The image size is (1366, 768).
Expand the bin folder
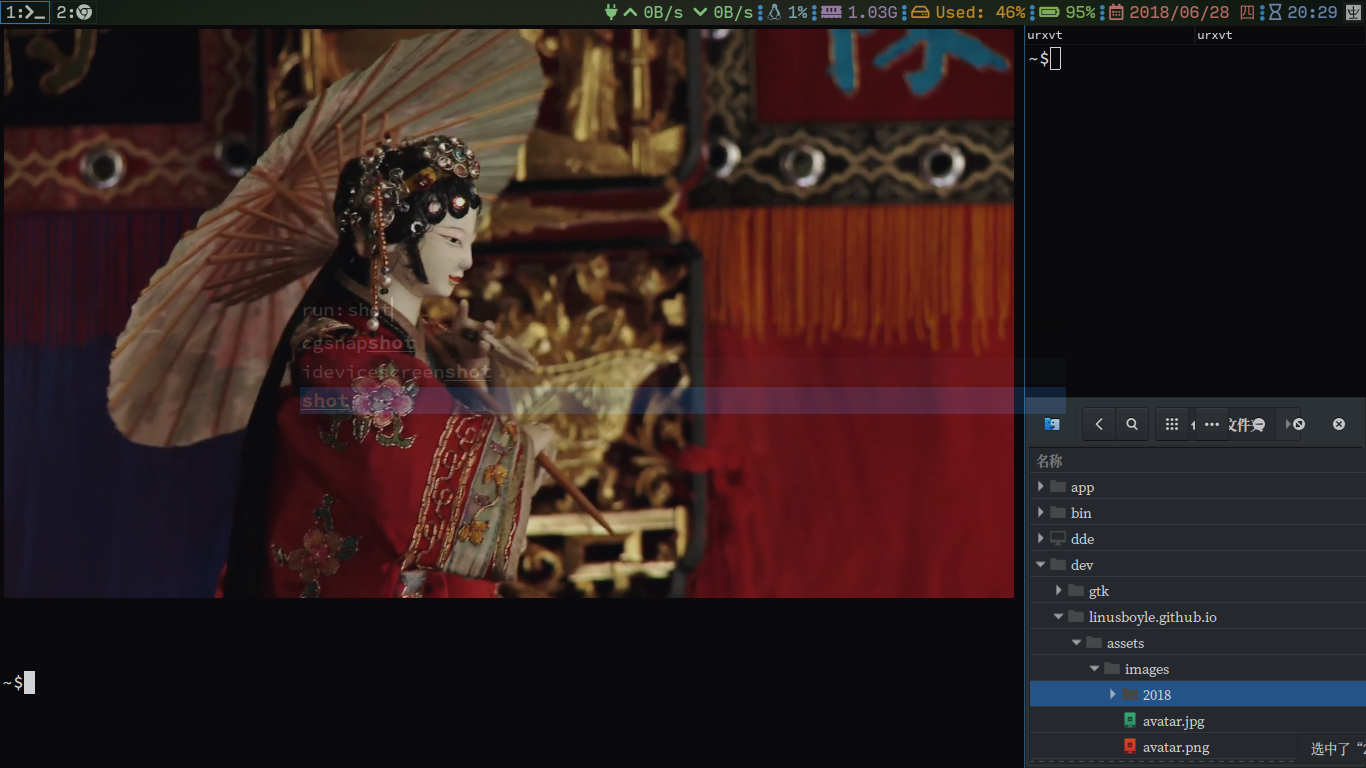(1041, 513)
